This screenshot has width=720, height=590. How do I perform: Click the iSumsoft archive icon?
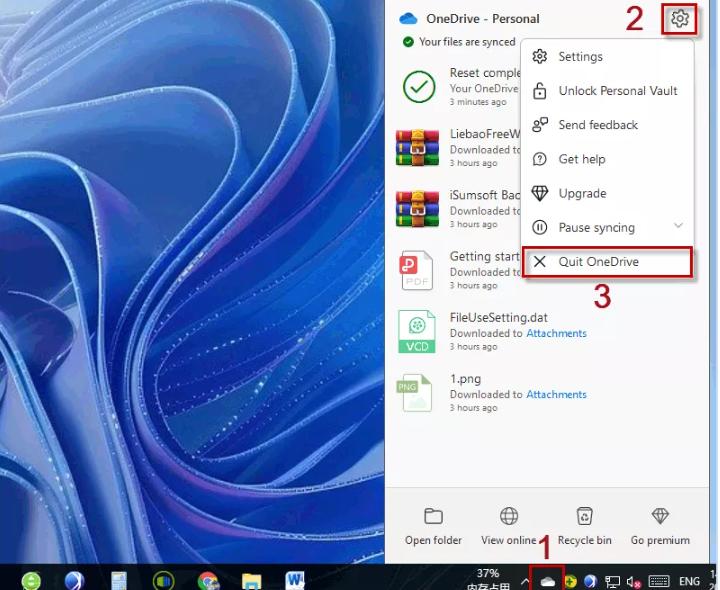click(x=417, y=209)
